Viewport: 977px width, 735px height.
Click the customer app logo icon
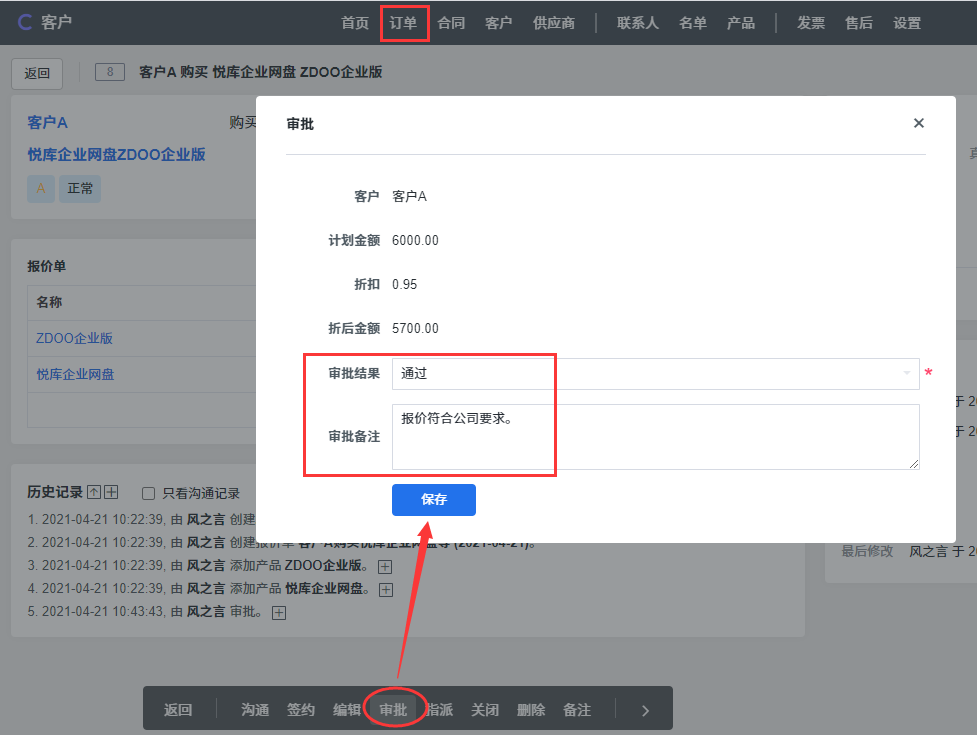click(x=24, y=22)
